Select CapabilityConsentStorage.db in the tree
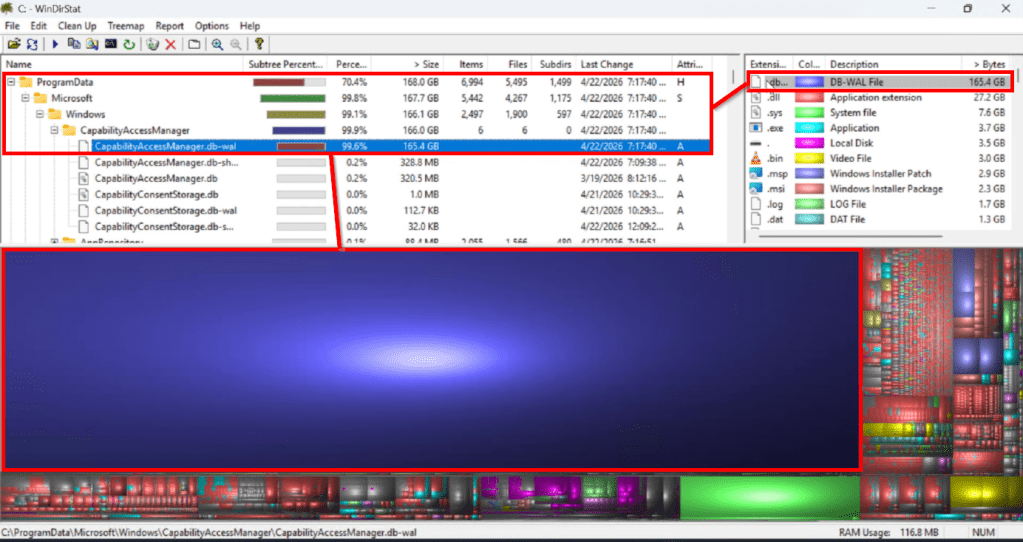Screen dimensions: 1023x542 click(156, 194)
